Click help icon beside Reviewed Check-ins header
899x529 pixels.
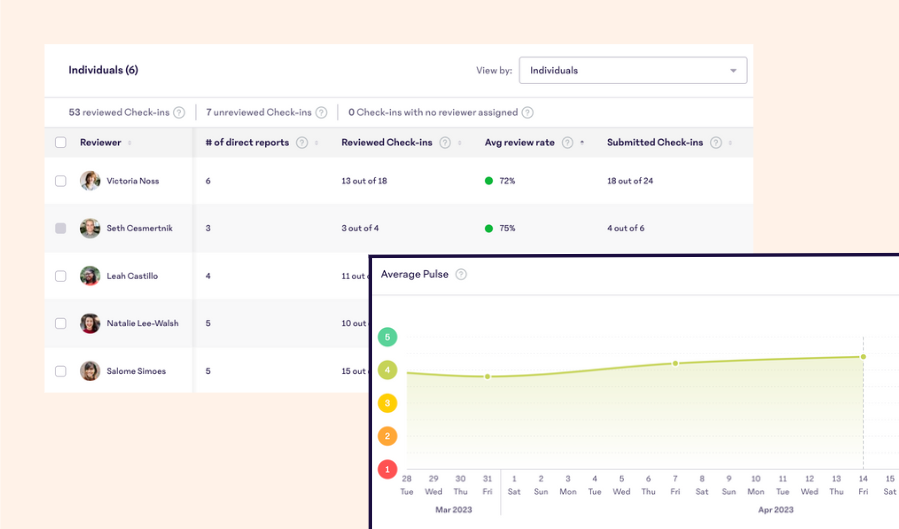click(x=445, y=143)
